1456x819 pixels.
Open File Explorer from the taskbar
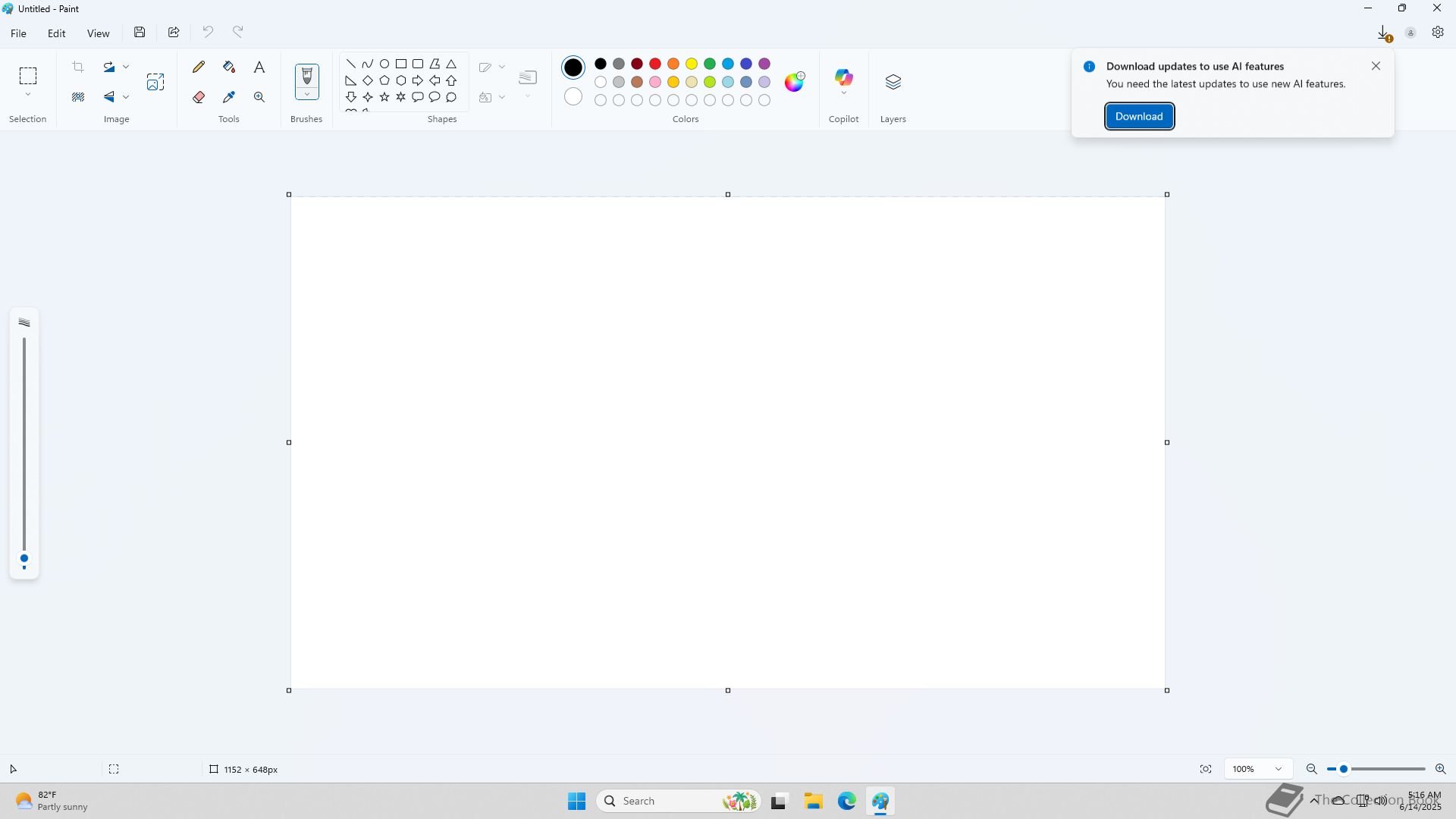click(x=813, y=801)
